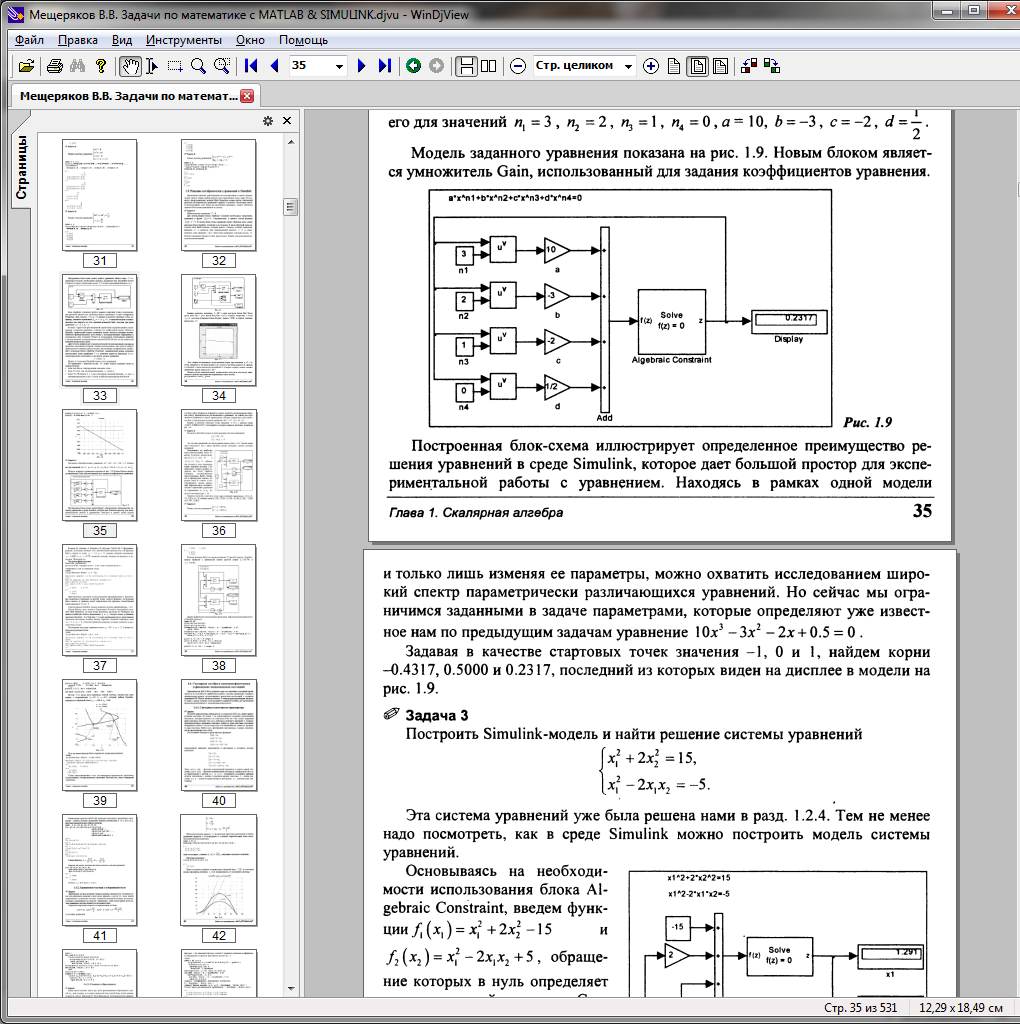Click the Print icon in the toolbar
This screenshot has width=1020, height=1024.
(x=56, y=66)
